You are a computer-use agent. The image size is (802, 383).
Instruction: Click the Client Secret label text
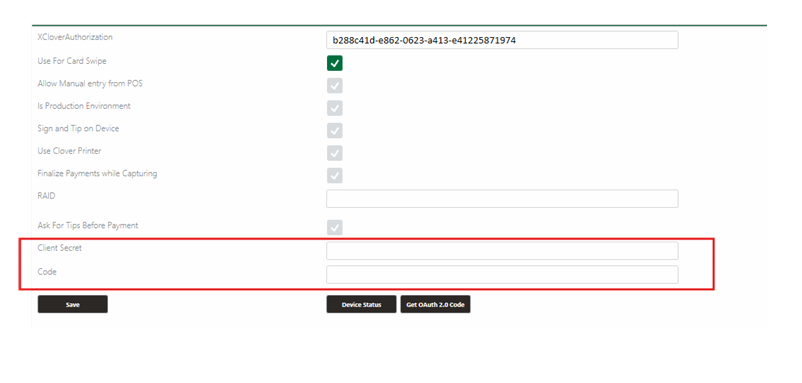pyautogui.click(x=59, y=248)
